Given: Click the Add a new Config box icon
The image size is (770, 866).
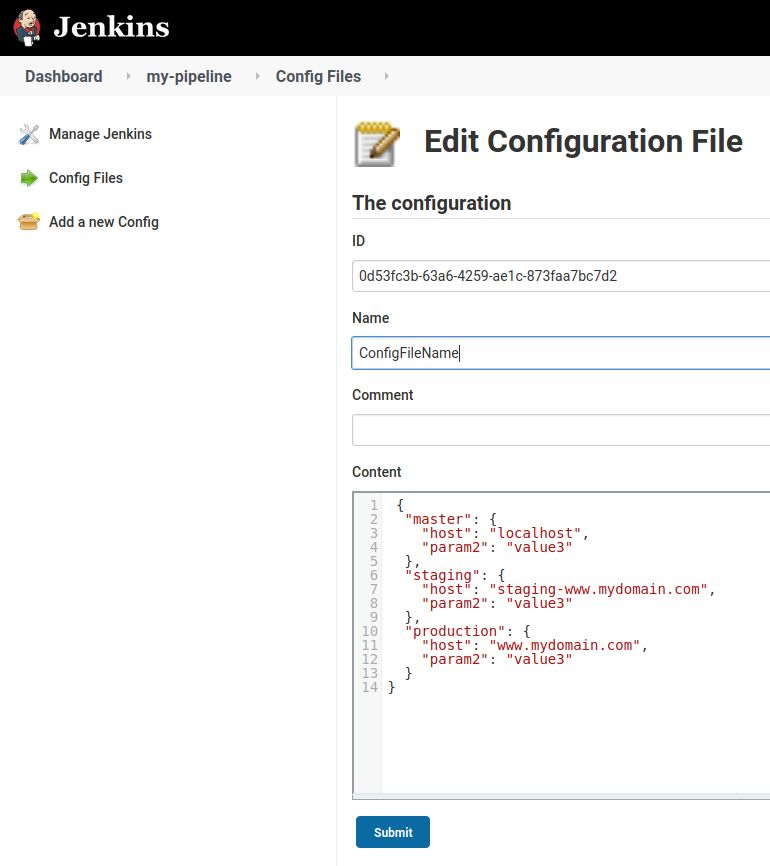Looking at the screenshot, I should coord(29,222).
